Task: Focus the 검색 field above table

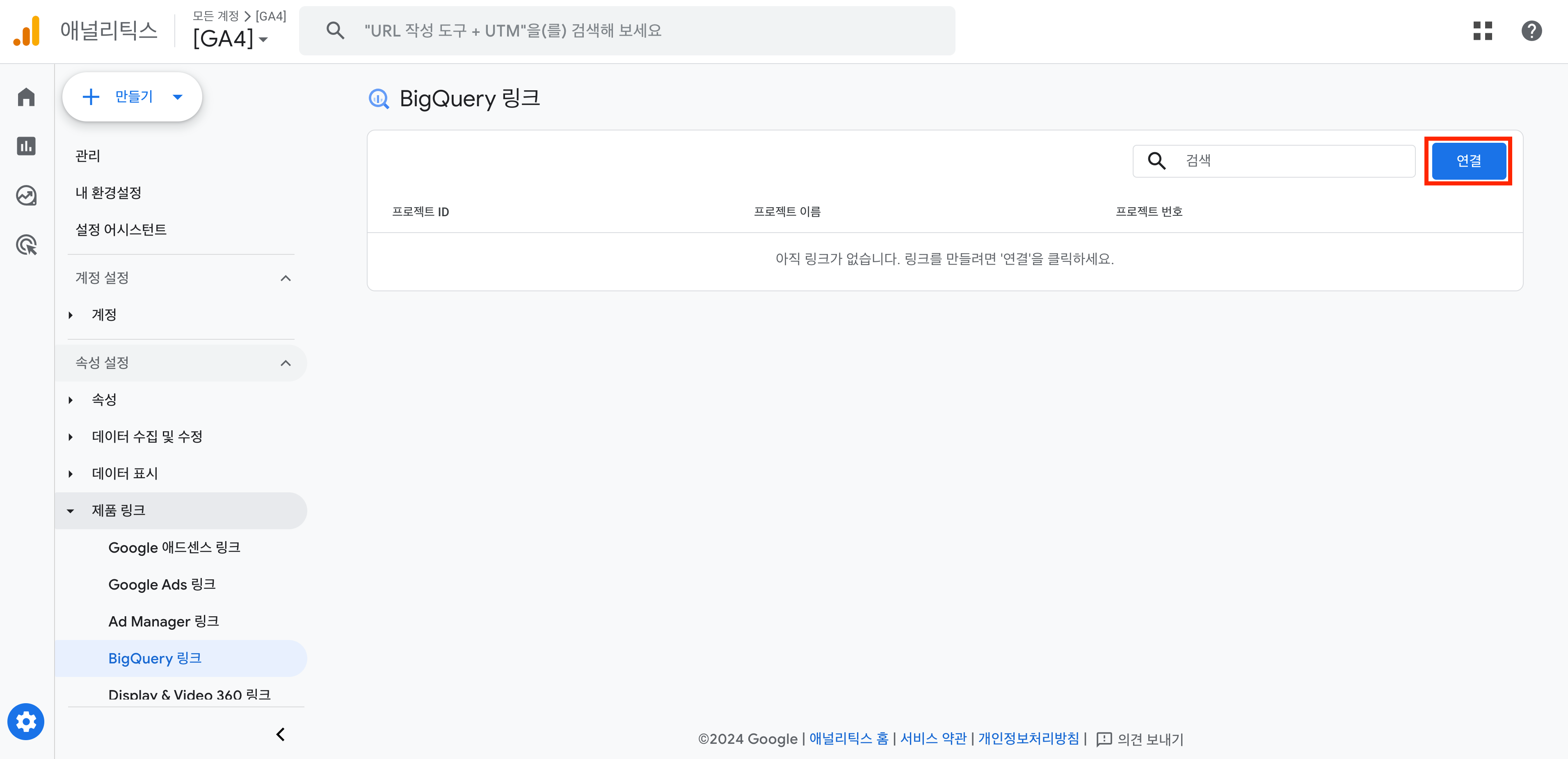Action: (x=1273, y=161)
